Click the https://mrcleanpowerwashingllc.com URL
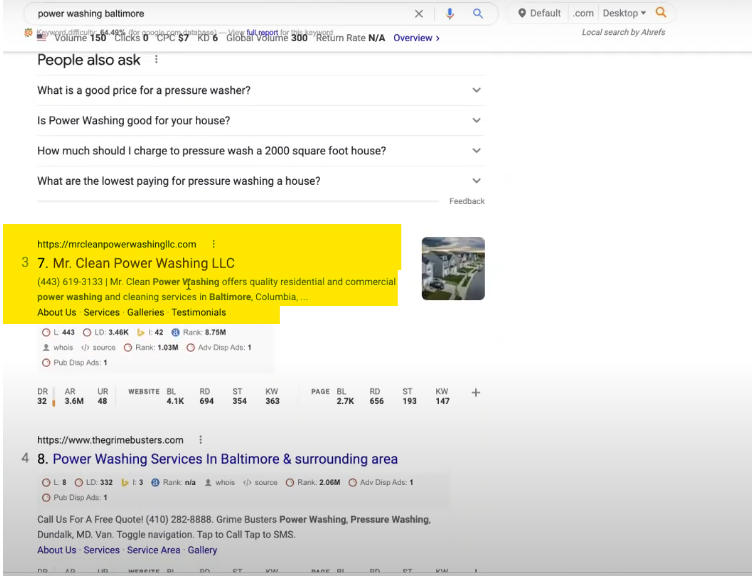Viewport: 752px width, 576px height. pos(117,244)
